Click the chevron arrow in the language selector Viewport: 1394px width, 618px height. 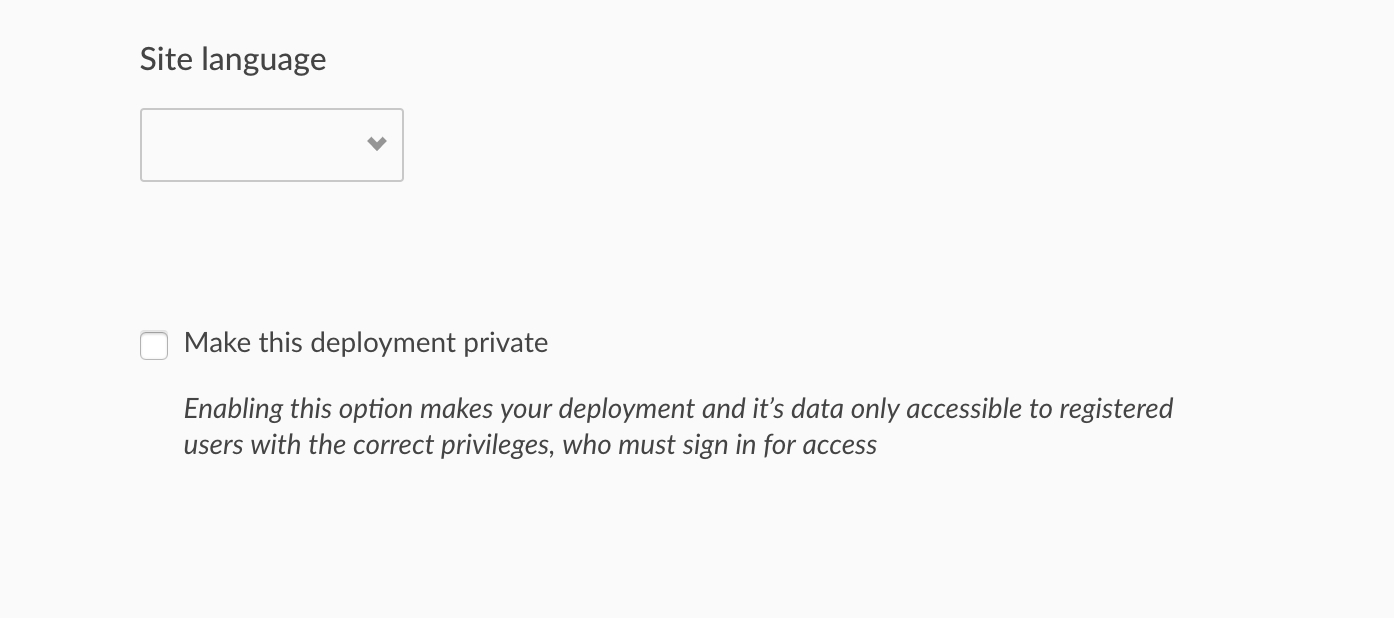(377, 144)
